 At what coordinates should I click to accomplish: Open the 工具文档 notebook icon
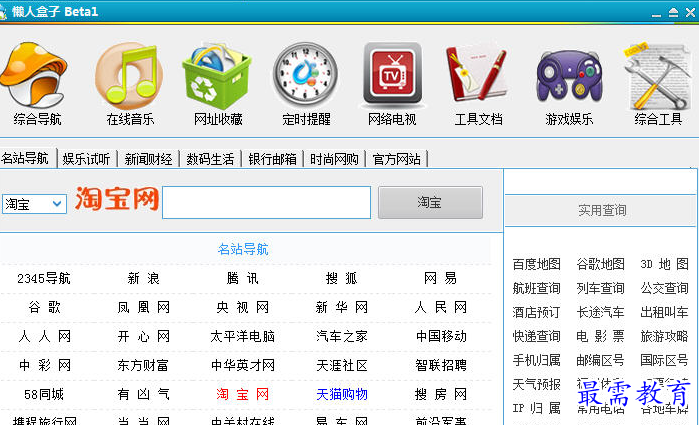point(477,74)
